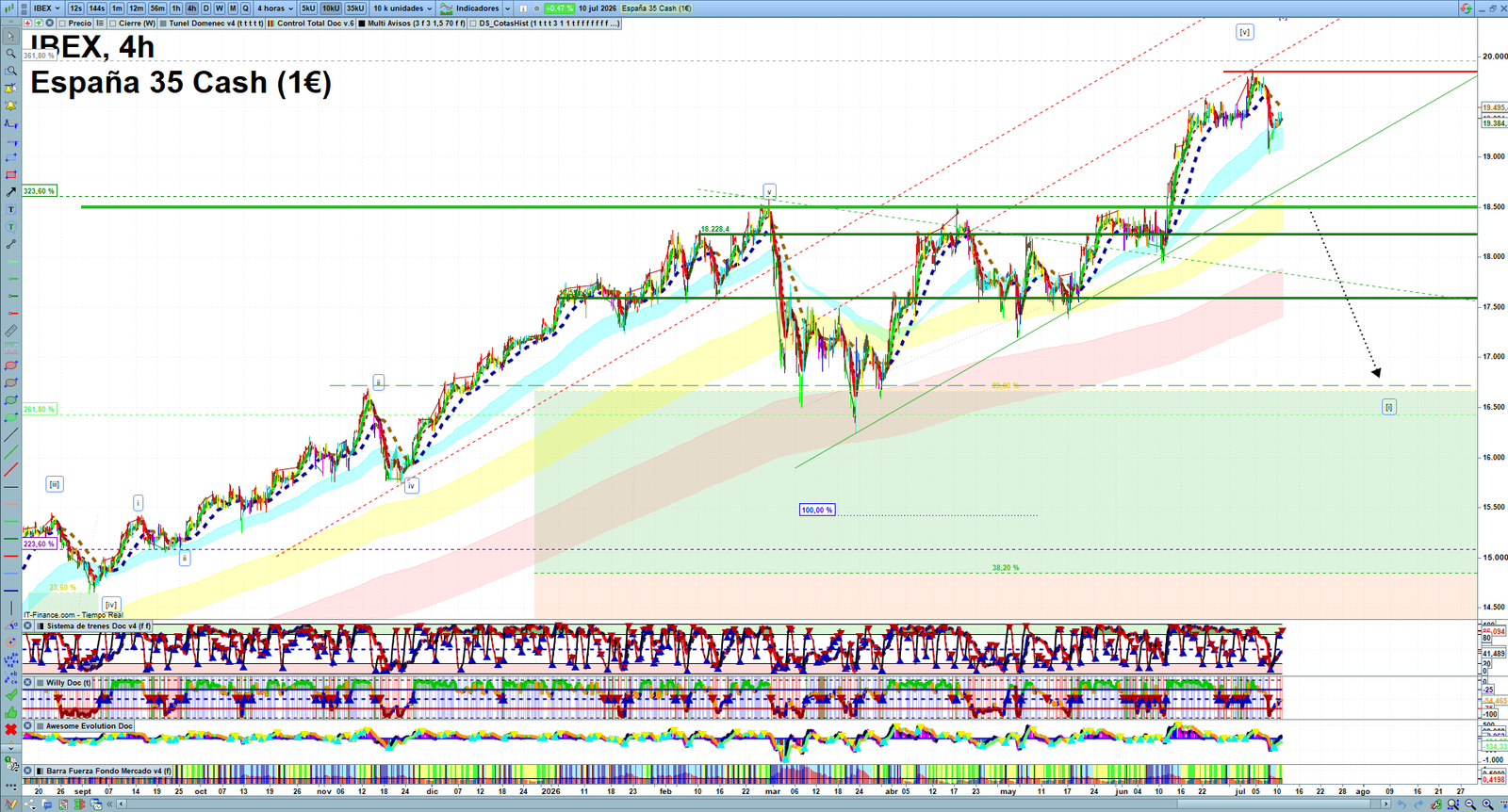Screen dimensions: 1508x812
Task: Open the three-dots more options menu
Action: [11, 786]
